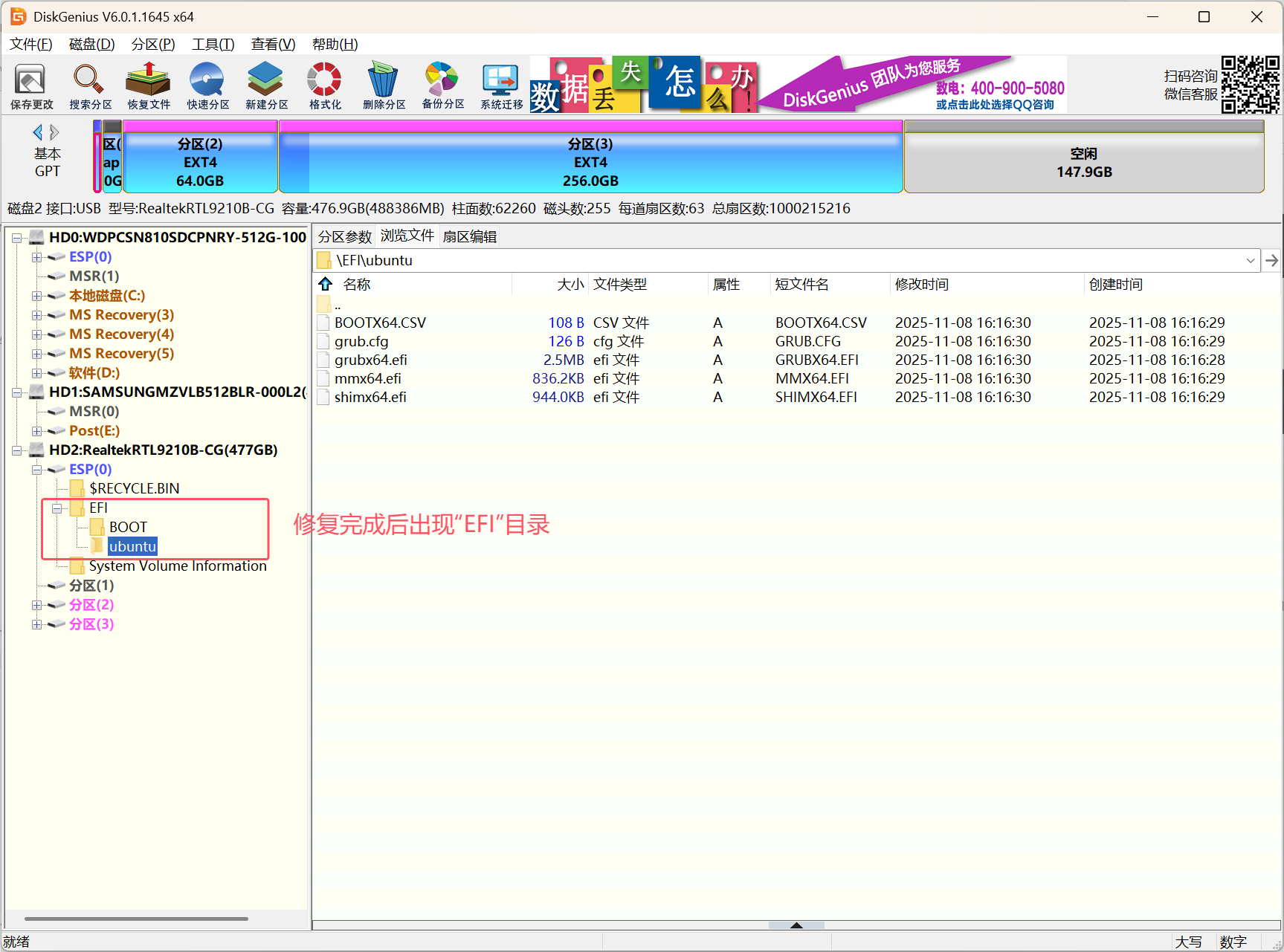Select MSR(1) under HD0
Viewport: 1284px width, 952px height.
(x=94, y=276)
